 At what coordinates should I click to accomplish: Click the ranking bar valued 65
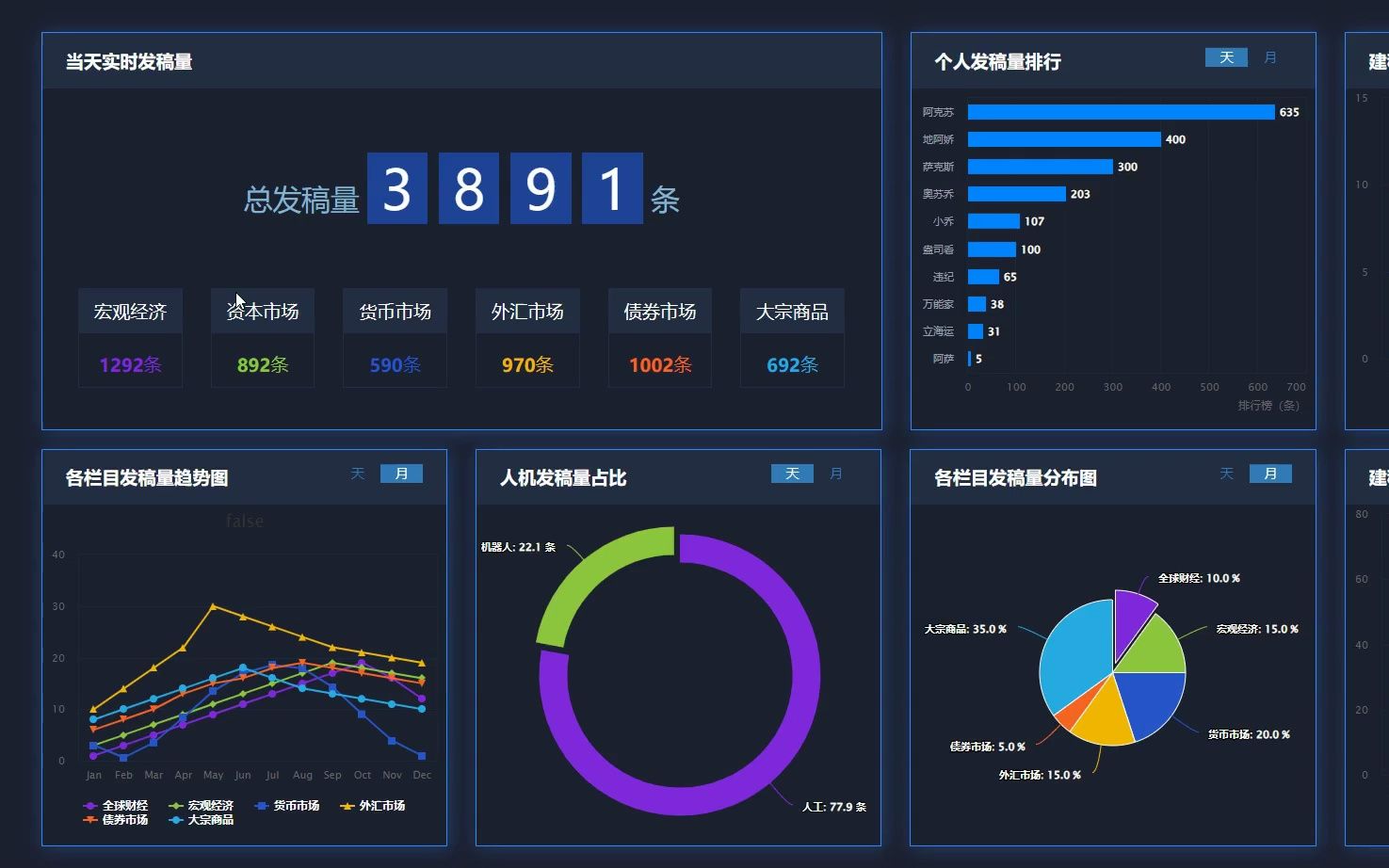pyautogui.click(x=983, y=277)
